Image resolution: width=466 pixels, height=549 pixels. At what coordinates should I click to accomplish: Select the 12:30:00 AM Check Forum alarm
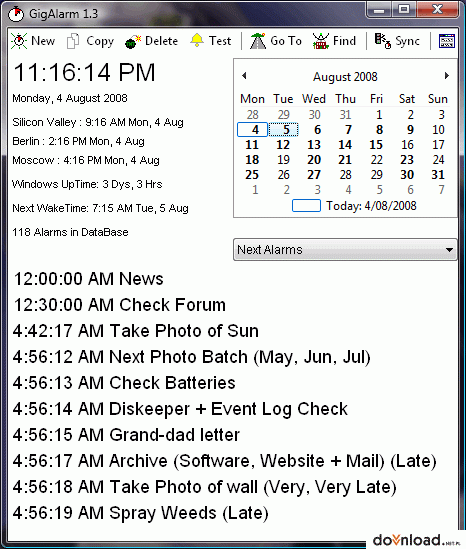119,305
